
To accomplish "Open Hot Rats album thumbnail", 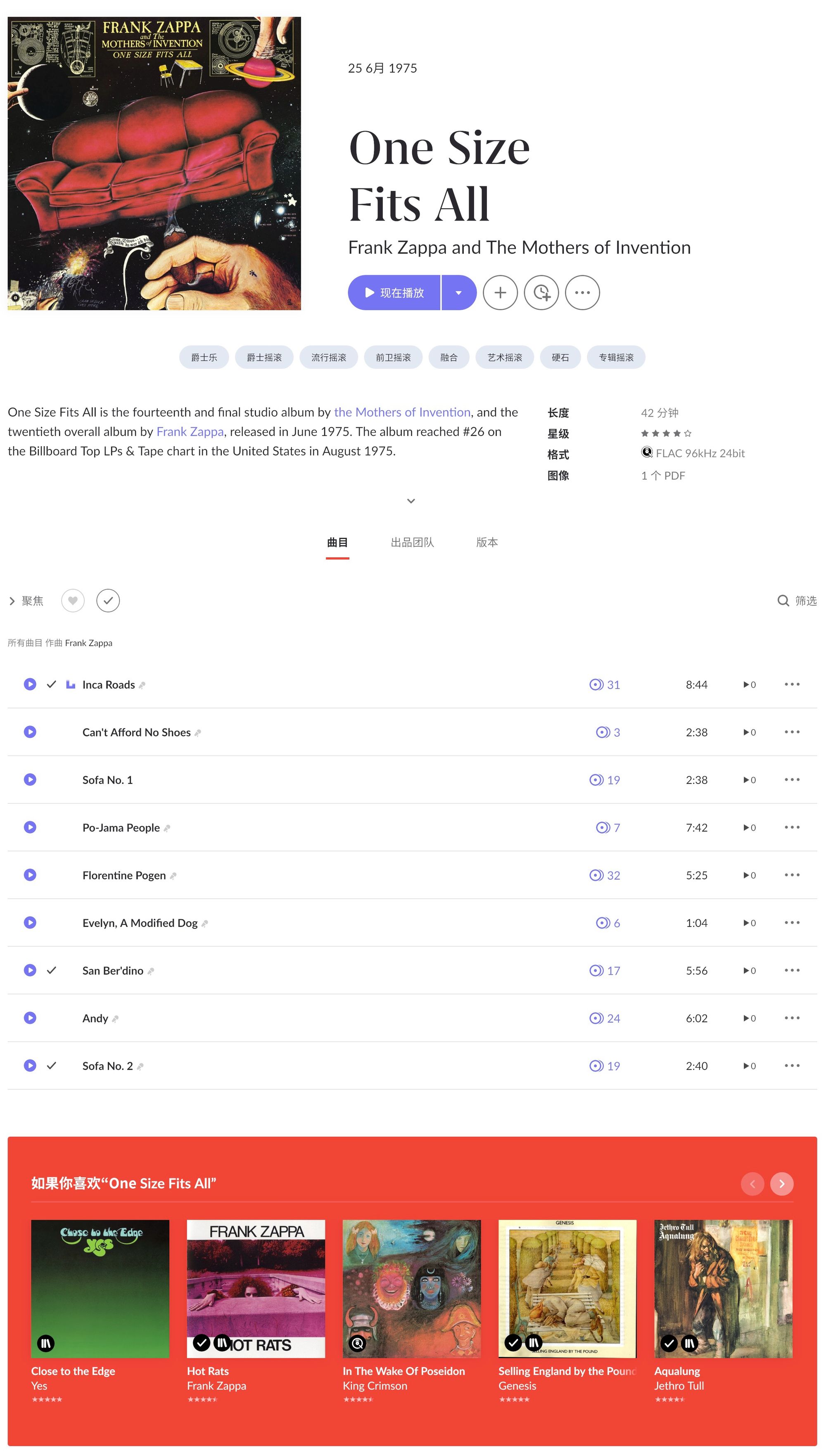I will coord(256,1289).
